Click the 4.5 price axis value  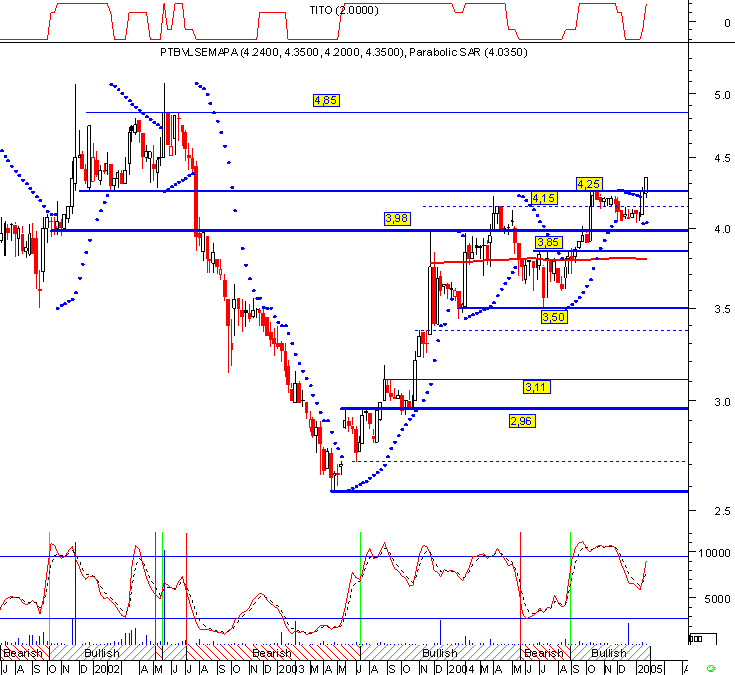[722, 158]
